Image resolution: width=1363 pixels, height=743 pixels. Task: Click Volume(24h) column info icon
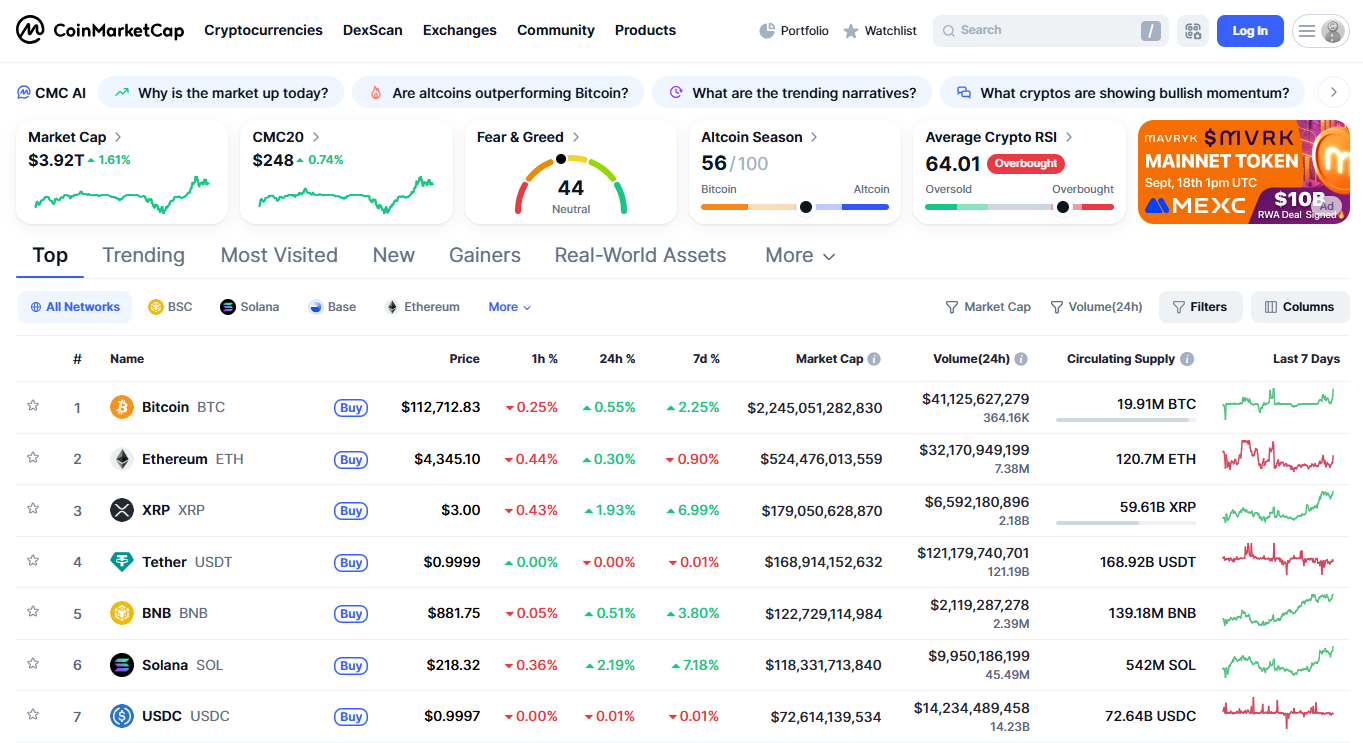click(x=1021, y=359)
